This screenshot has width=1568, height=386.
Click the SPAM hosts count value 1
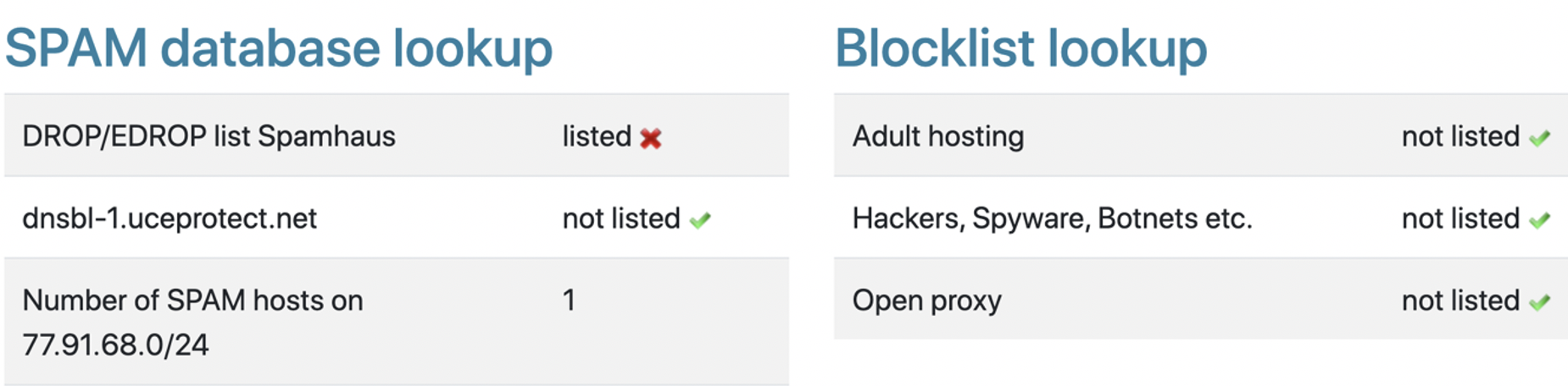coord(569,301)
